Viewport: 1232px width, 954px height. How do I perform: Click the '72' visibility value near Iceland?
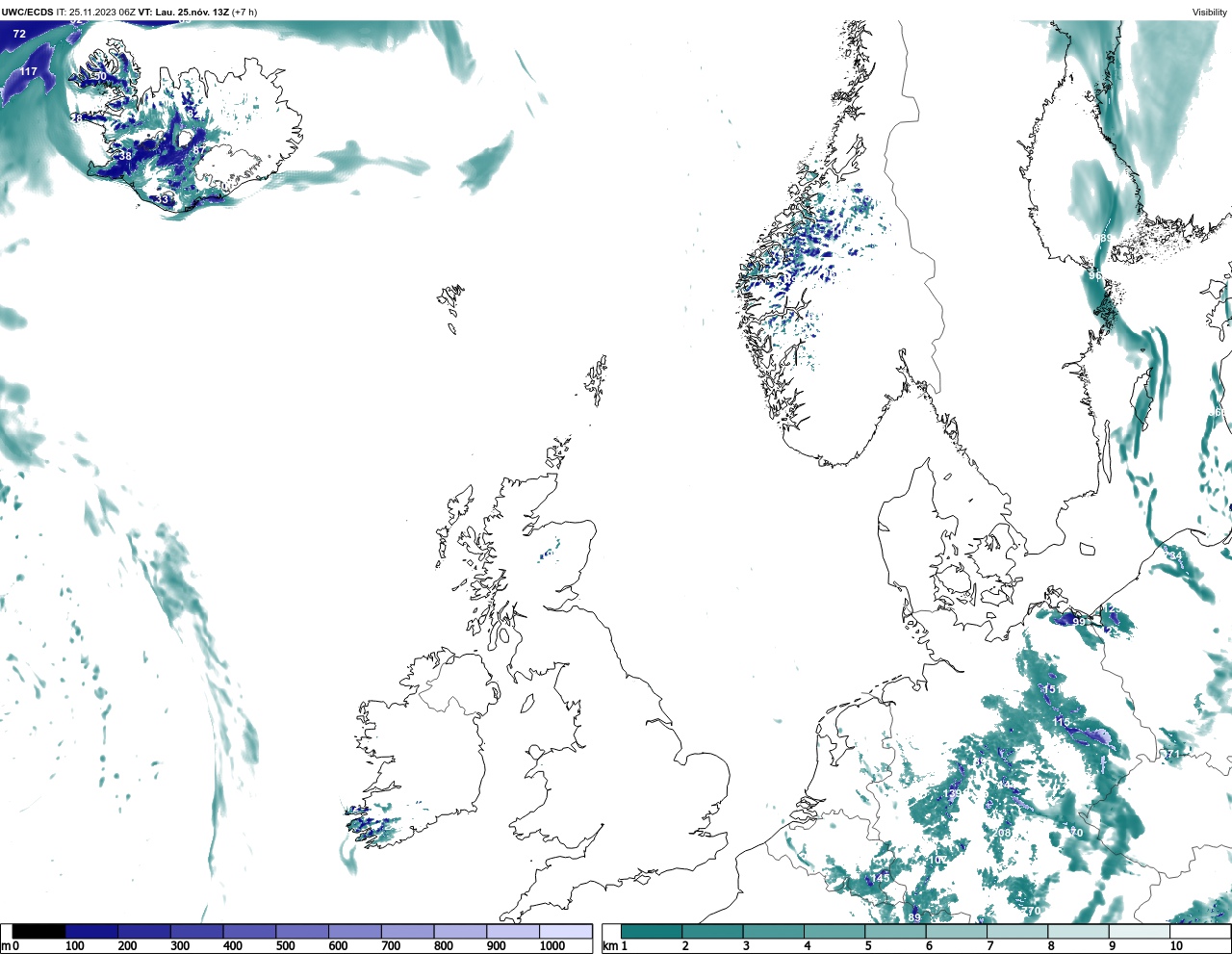point(19,34)
